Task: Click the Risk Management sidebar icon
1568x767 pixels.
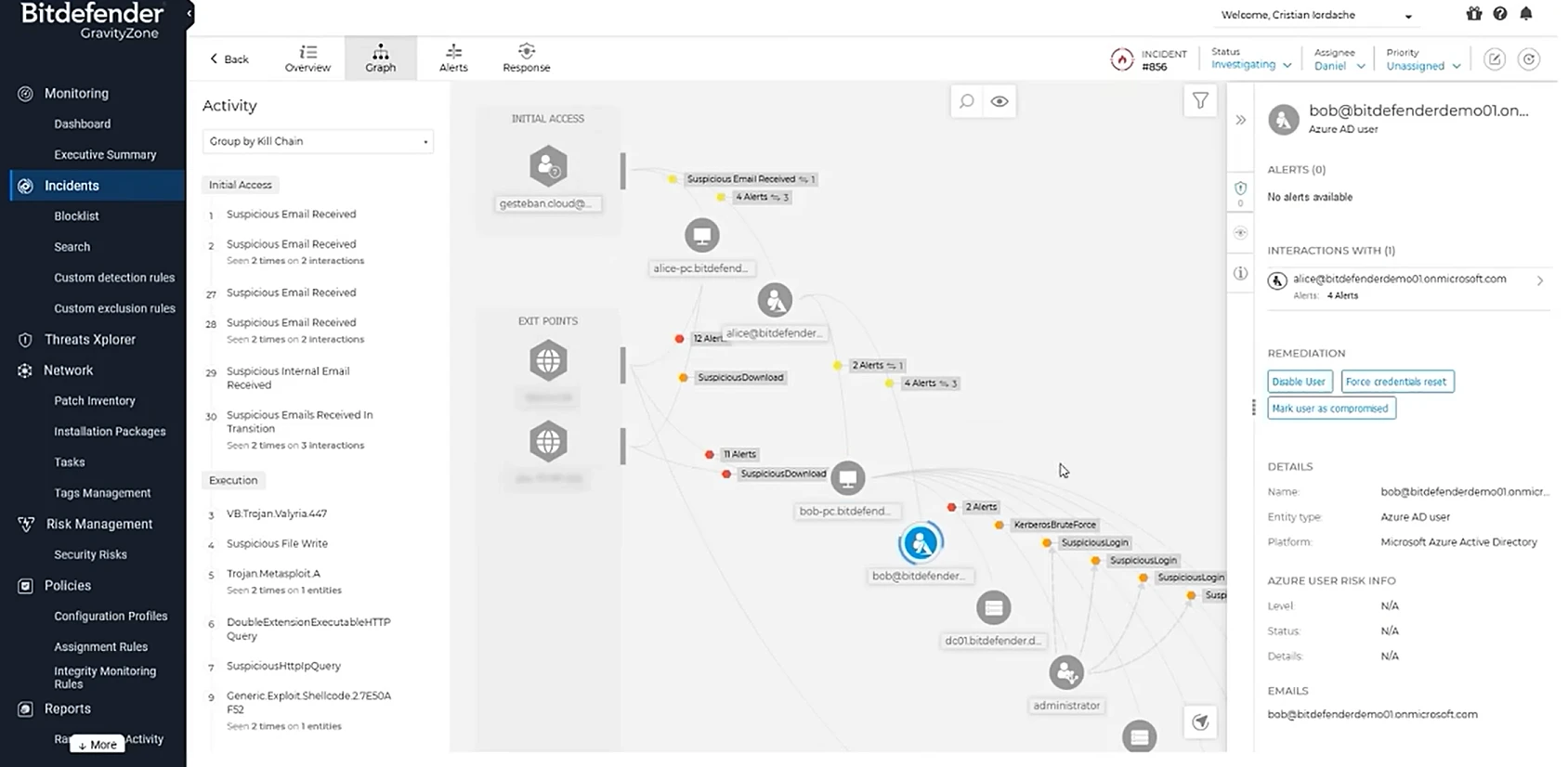Action: pos(26,524)
